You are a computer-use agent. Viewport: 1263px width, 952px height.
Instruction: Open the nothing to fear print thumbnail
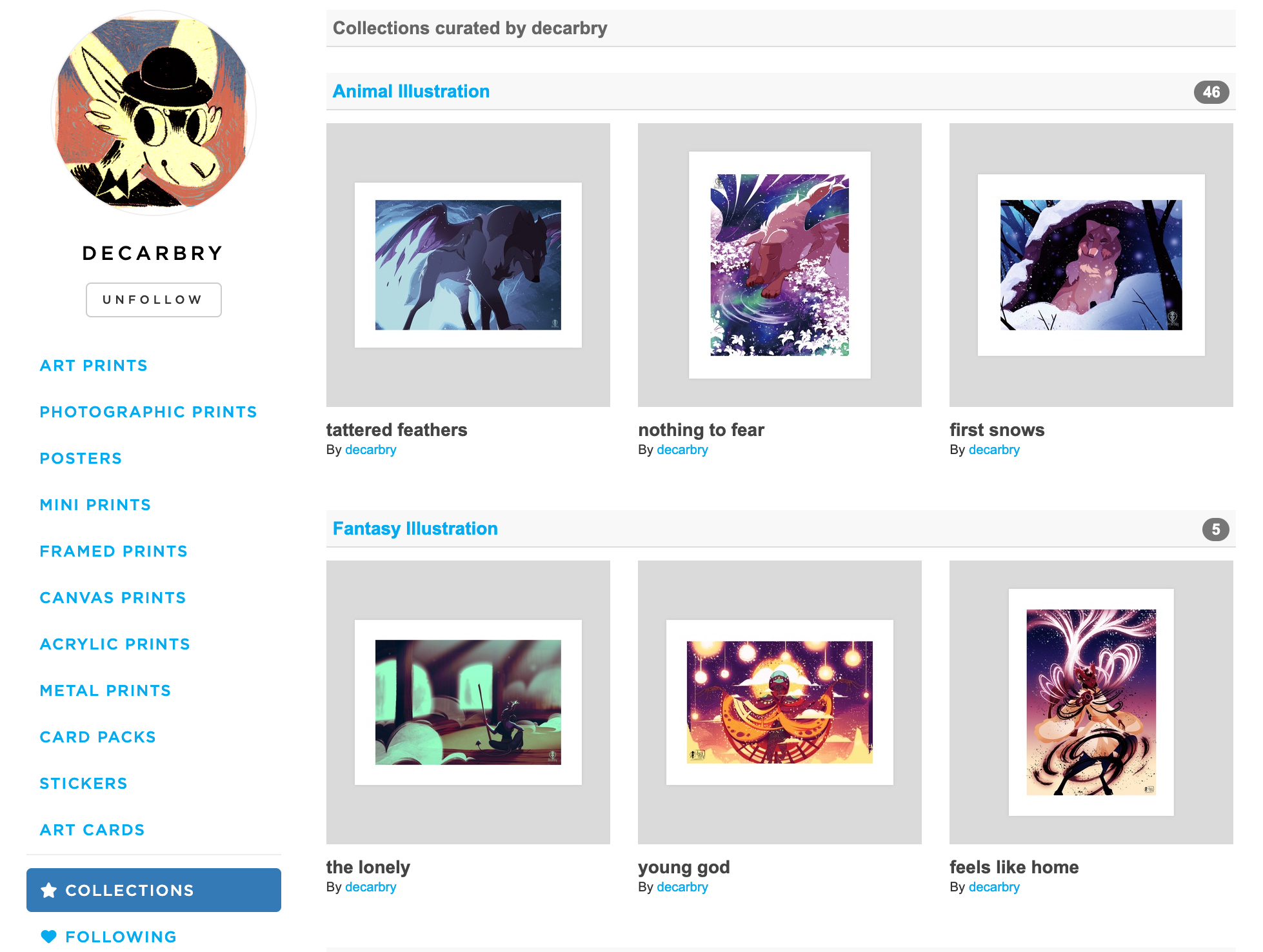coord(780,265)
